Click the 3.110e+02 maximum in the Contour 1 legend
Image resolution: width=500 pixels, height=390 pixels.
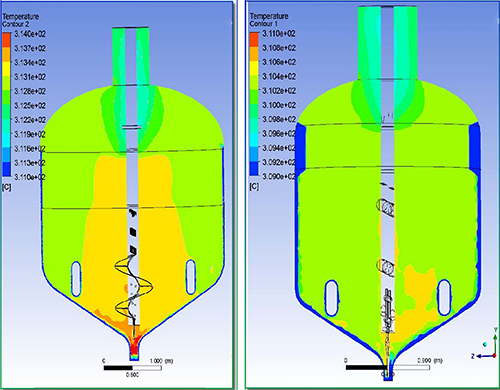[279, 34]
